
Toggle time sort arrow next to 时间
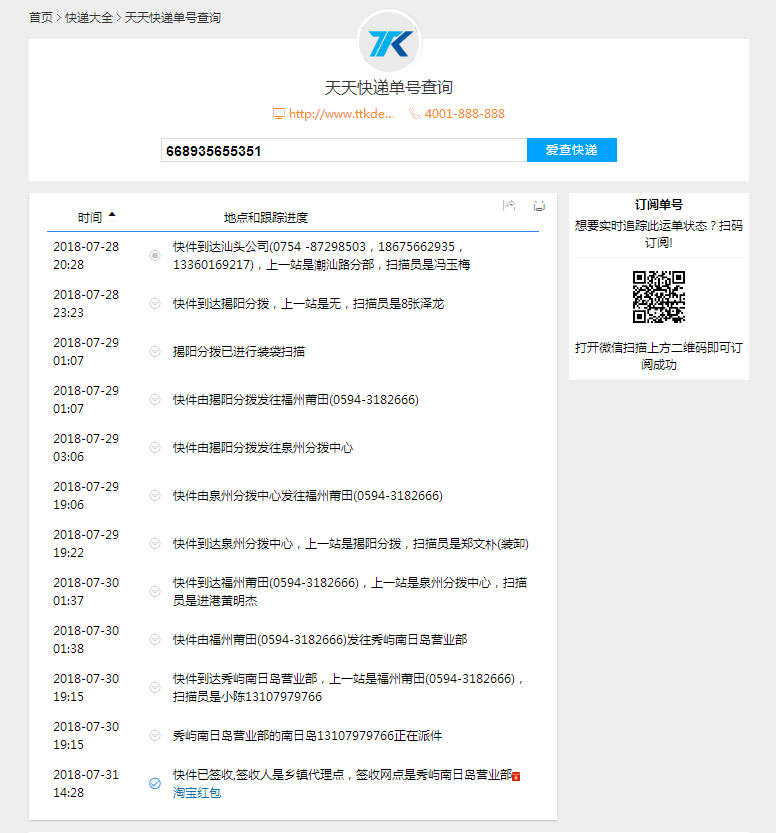[112, 216]
